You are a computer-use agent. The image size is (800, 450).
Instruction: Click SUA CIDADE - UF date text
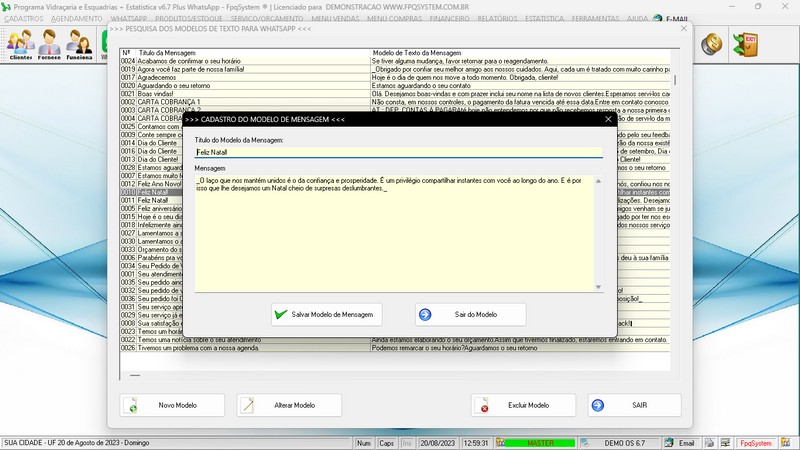coord(77,443)
